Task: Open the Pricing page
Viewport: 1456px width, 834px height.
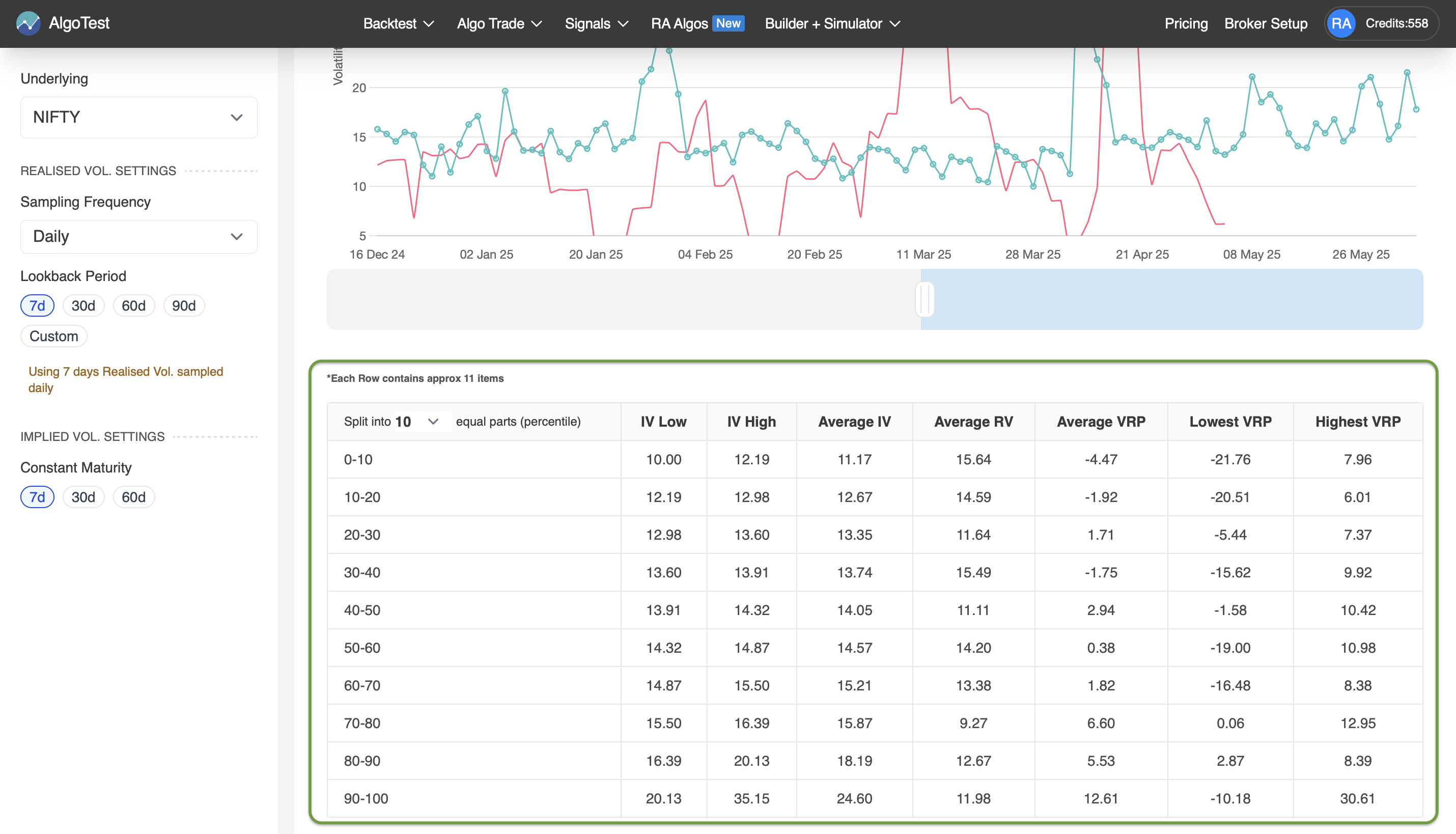Action: (x=1186, y=23)
